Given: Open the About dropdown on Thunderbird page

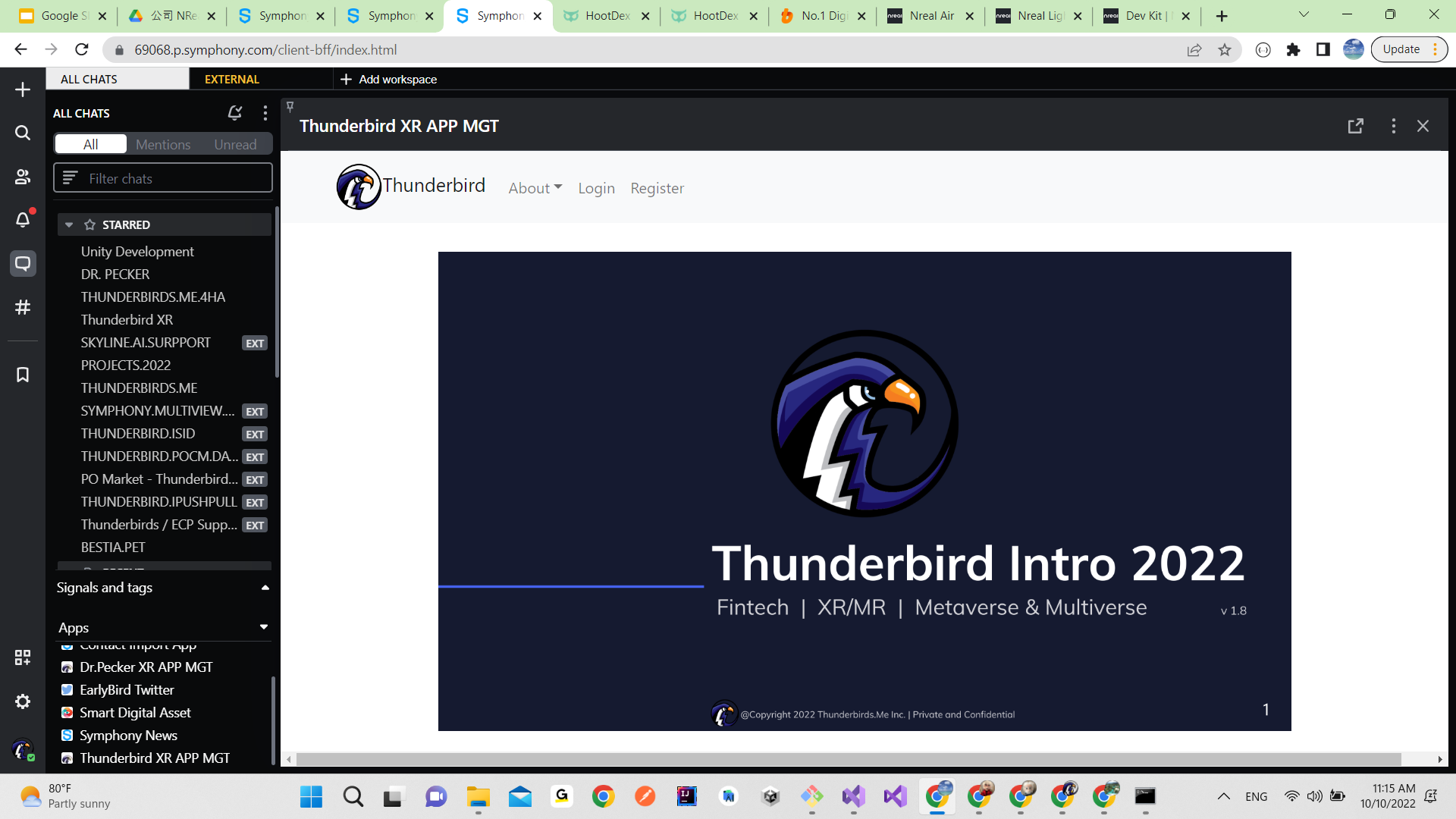Looking at the screenshot, I should pos(535,188).
